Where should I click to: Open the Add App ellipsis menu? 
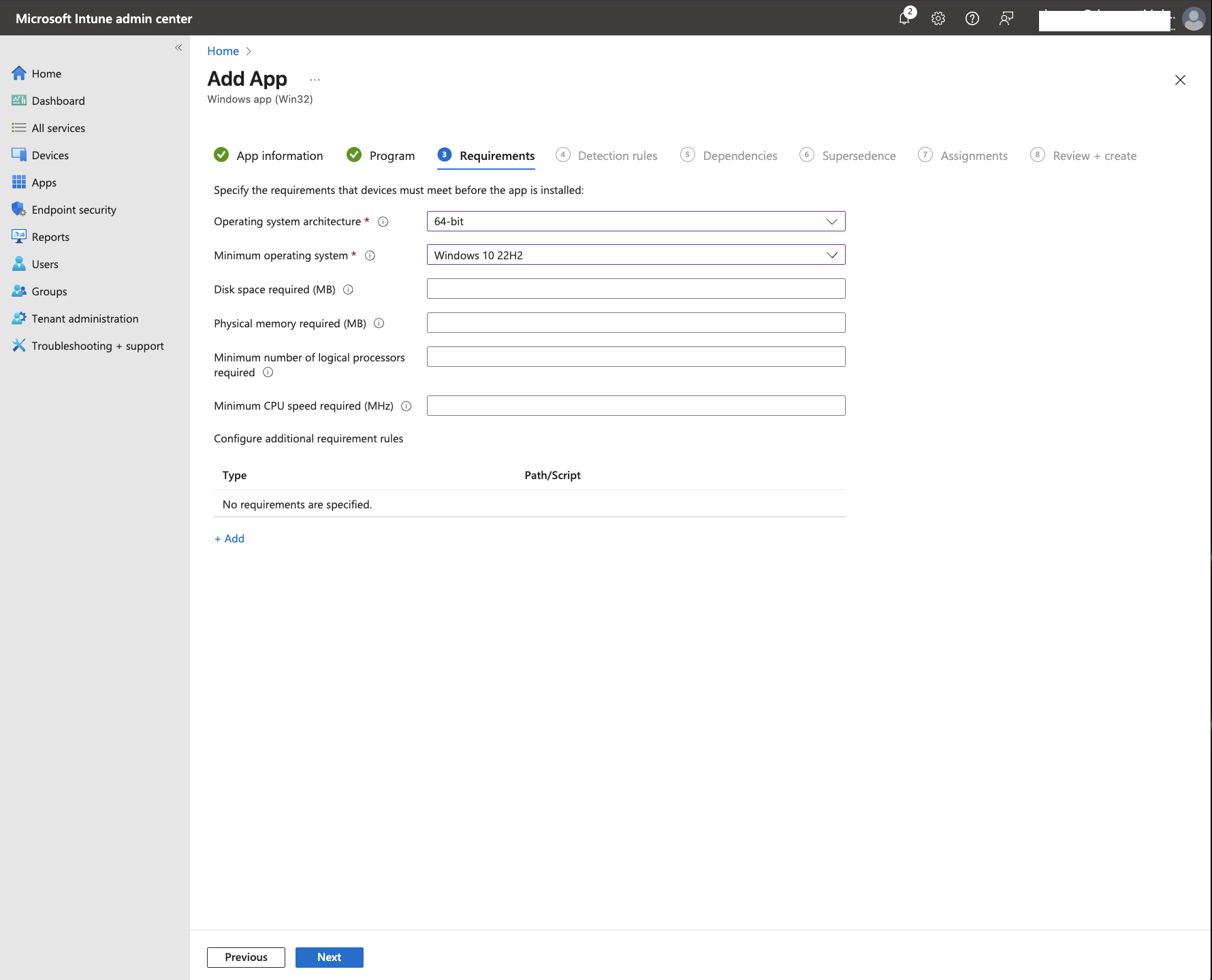(315, 80)
